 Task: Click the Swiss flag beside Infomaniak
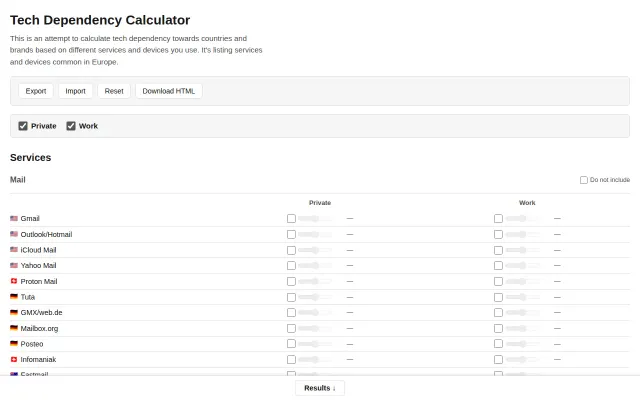pyautogui.click(x=14, y=359)
